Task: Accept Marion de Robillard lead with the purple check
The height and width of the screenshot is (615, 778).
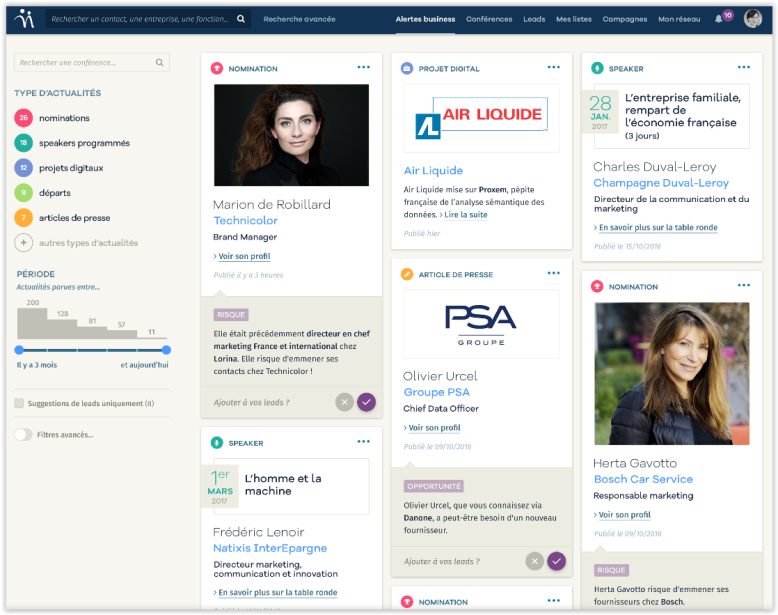Action: coord(366,402)
